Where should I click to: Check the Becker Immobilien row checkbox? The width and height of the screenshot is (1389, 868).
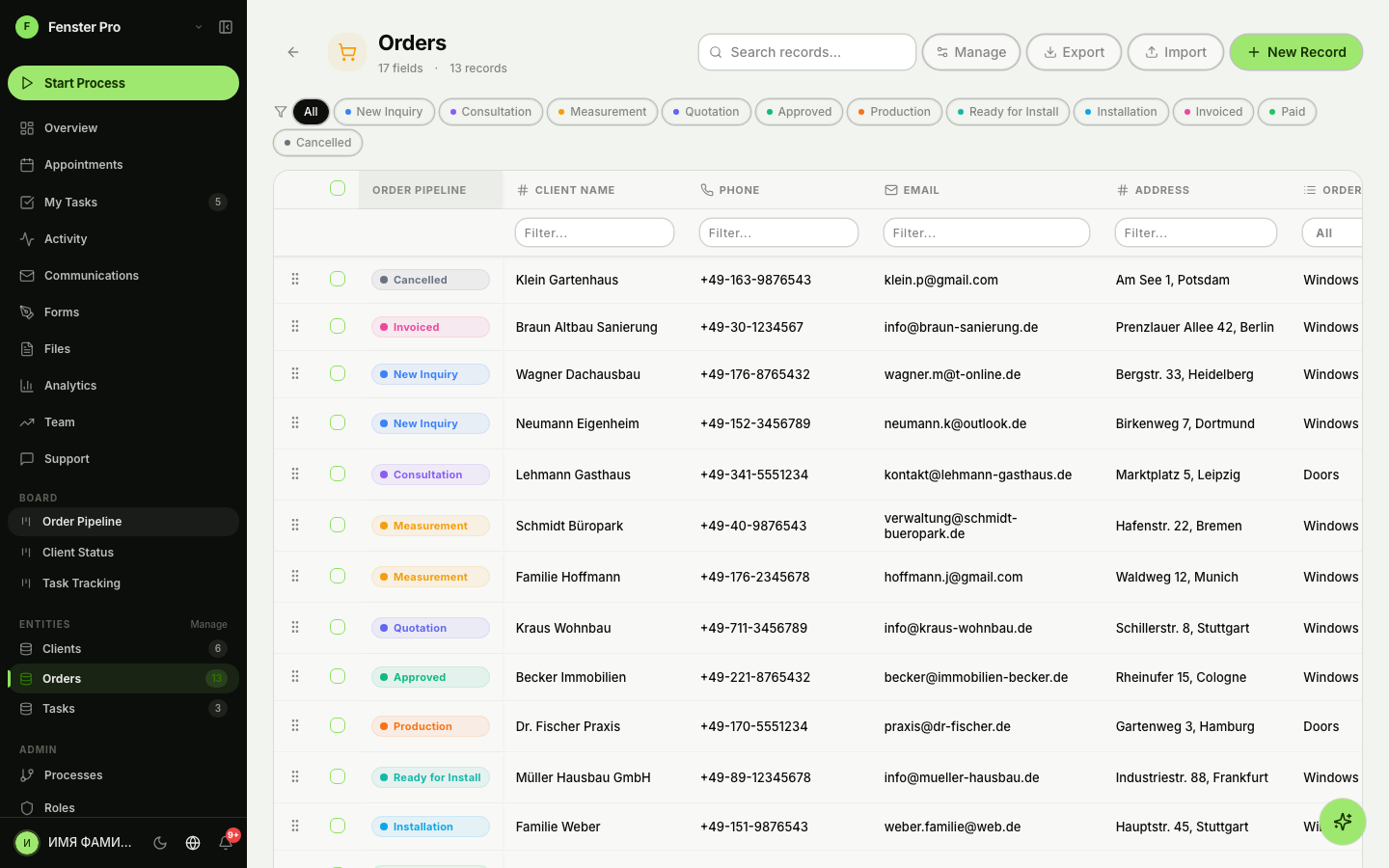point(338,676)
